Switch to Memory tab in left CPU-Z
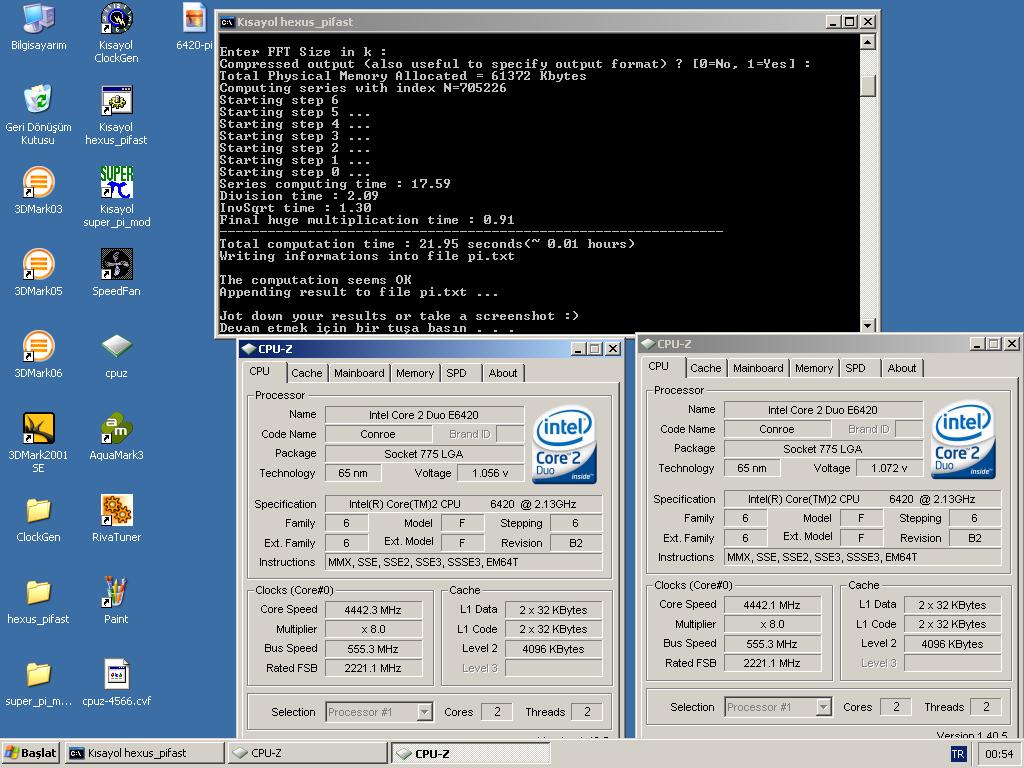This screenshot has height=768, width=1024. pyautogui.click(x=415, y=373)
